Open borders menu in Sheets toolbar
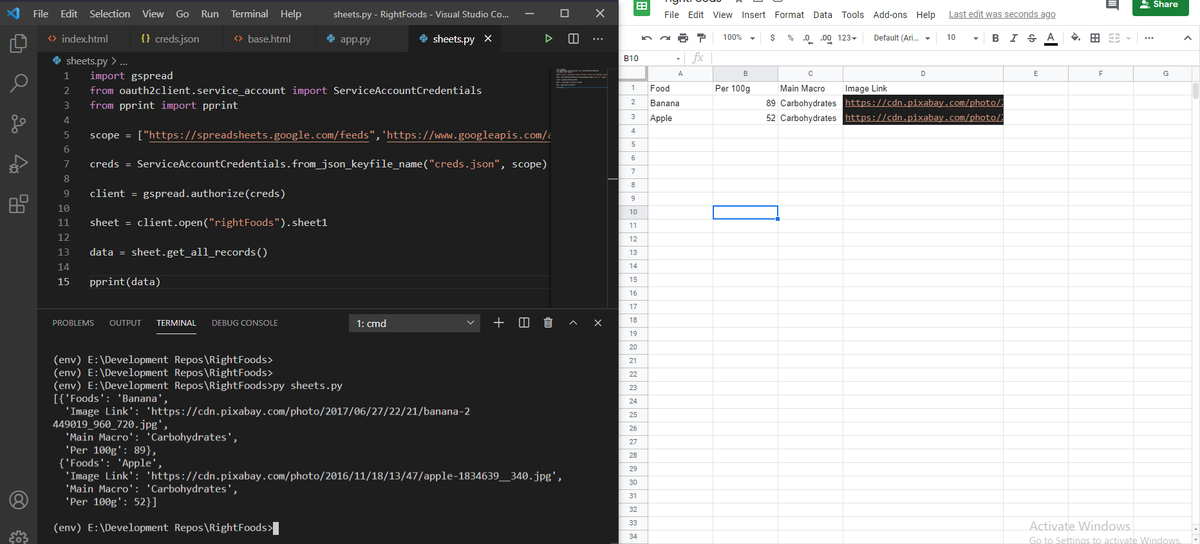 tap(1095, 37)
